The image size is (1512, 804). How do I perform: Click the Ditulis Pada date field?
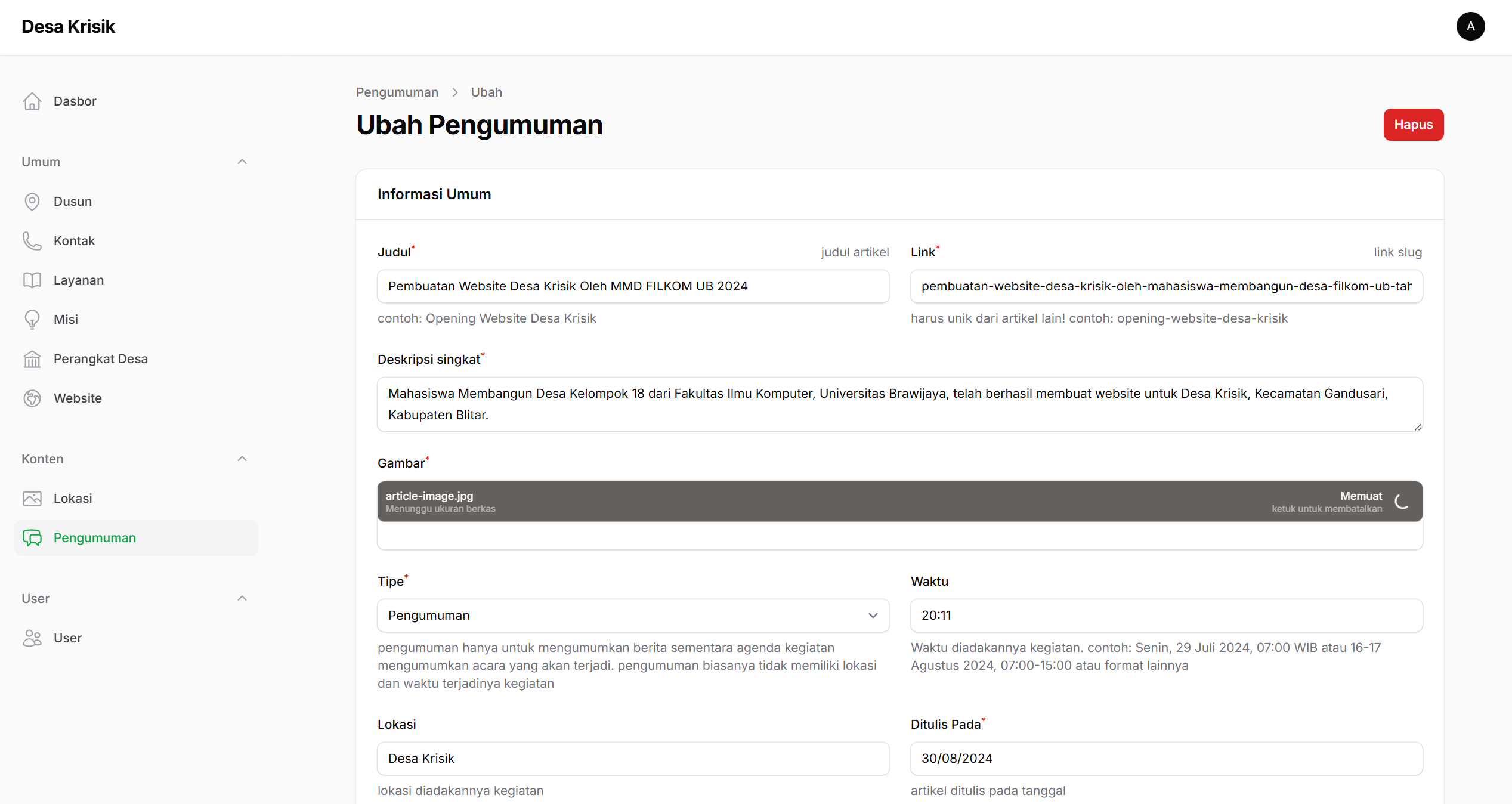point(1166,759)
